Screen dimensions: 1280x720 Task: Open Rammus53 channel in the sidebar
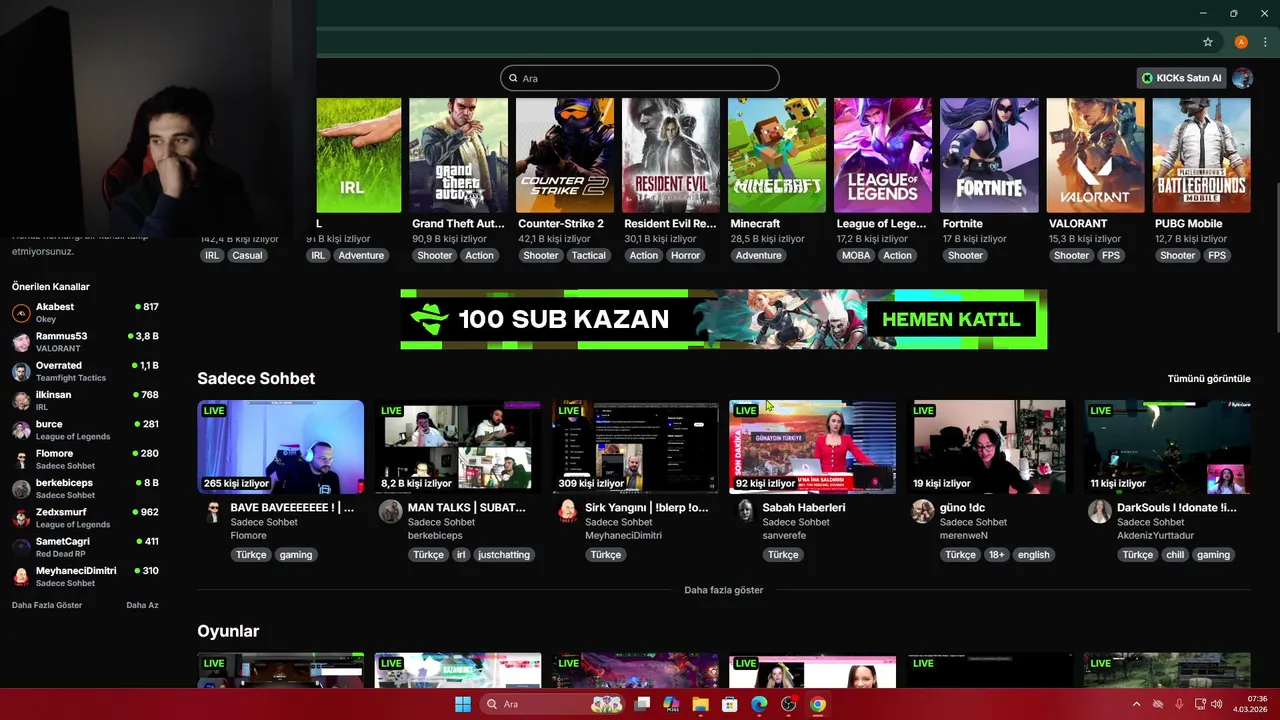[85, 342]
